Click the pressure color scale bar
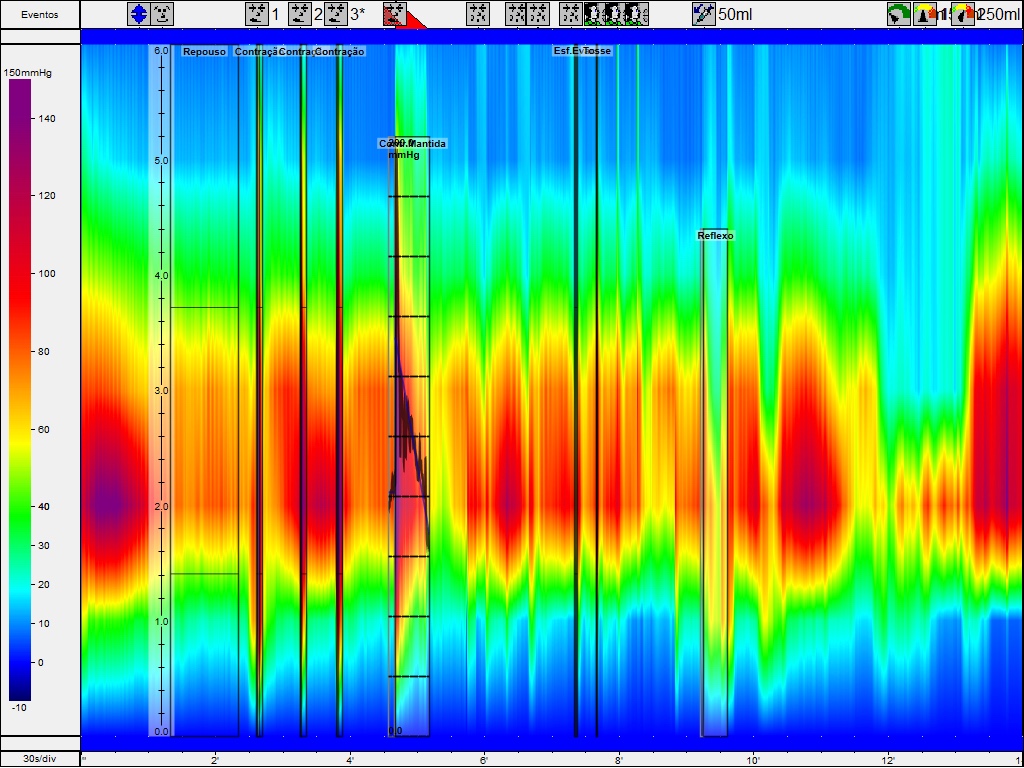The image size is (1024, 768). tap(20, 390)
